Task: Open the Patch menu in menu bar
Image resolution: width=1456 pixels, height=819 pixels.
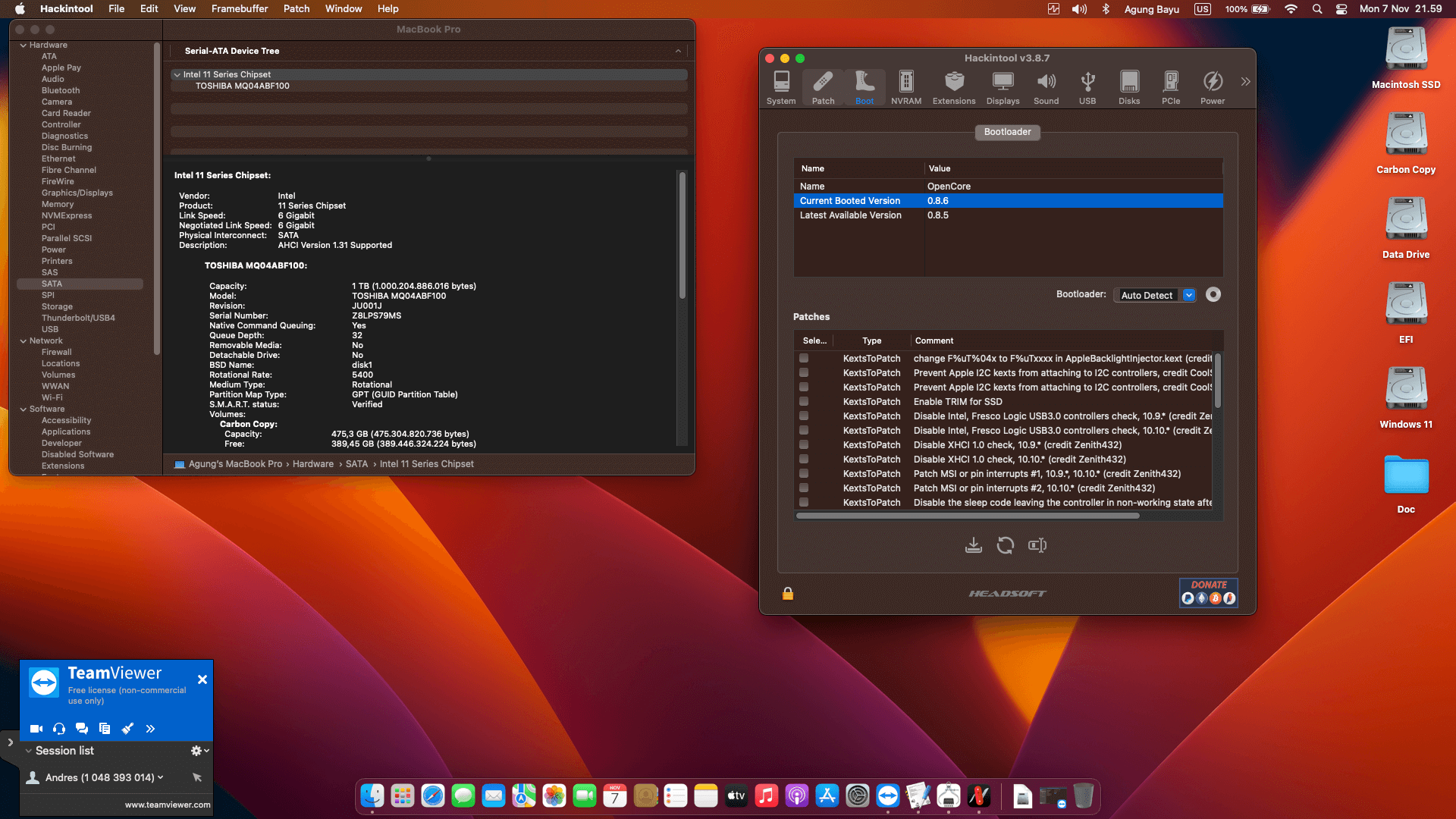Action: pyautogui.click(x=297, y=9)
